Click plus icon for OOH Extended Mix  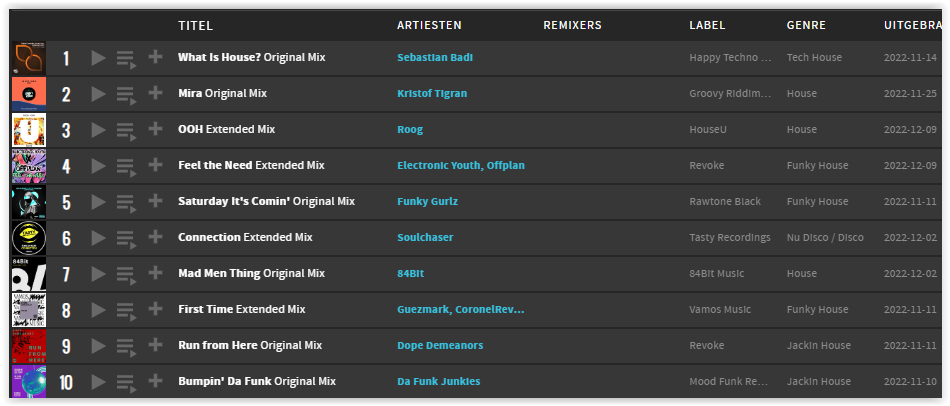pos(156,128)
